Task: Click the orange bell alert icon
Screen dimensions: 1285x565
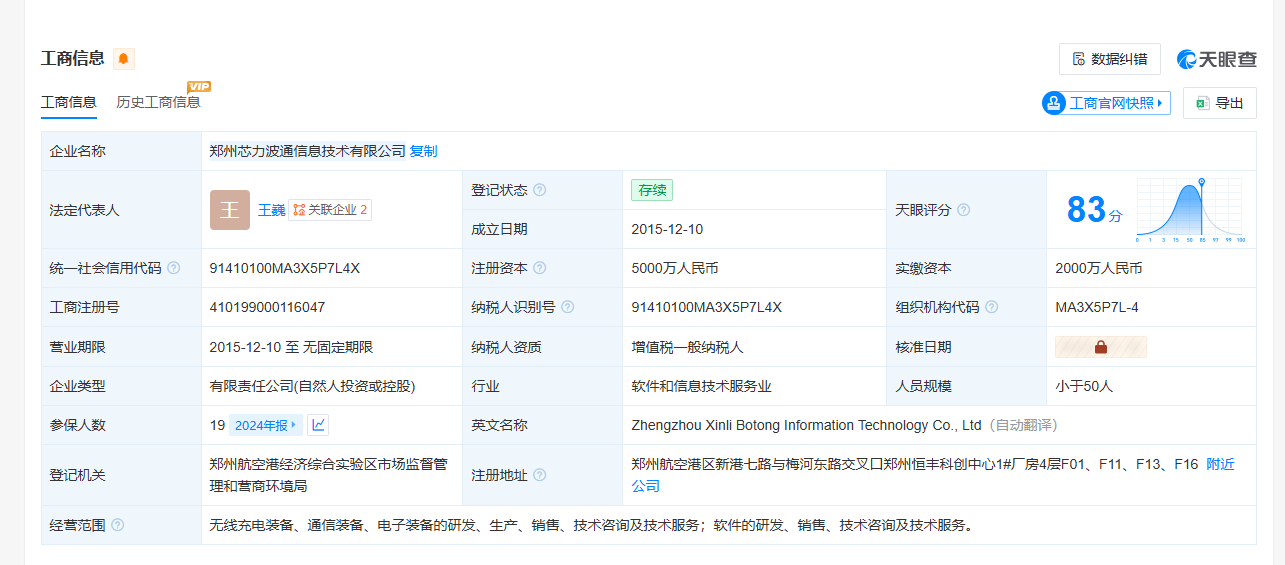Action: (123, 59)
